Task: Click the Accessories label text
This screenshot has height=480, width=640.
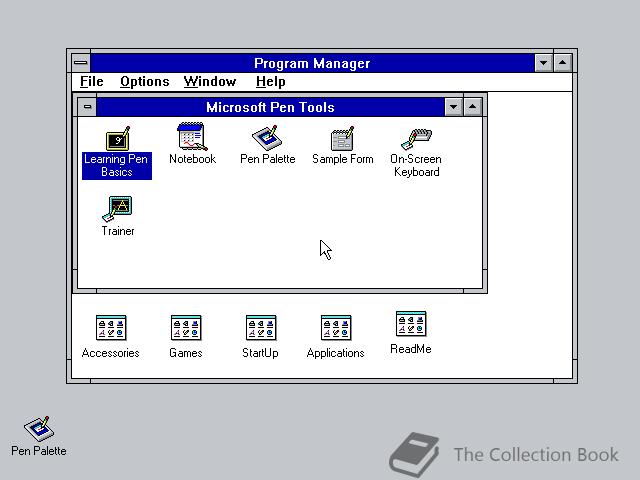Action: [111, 353]
